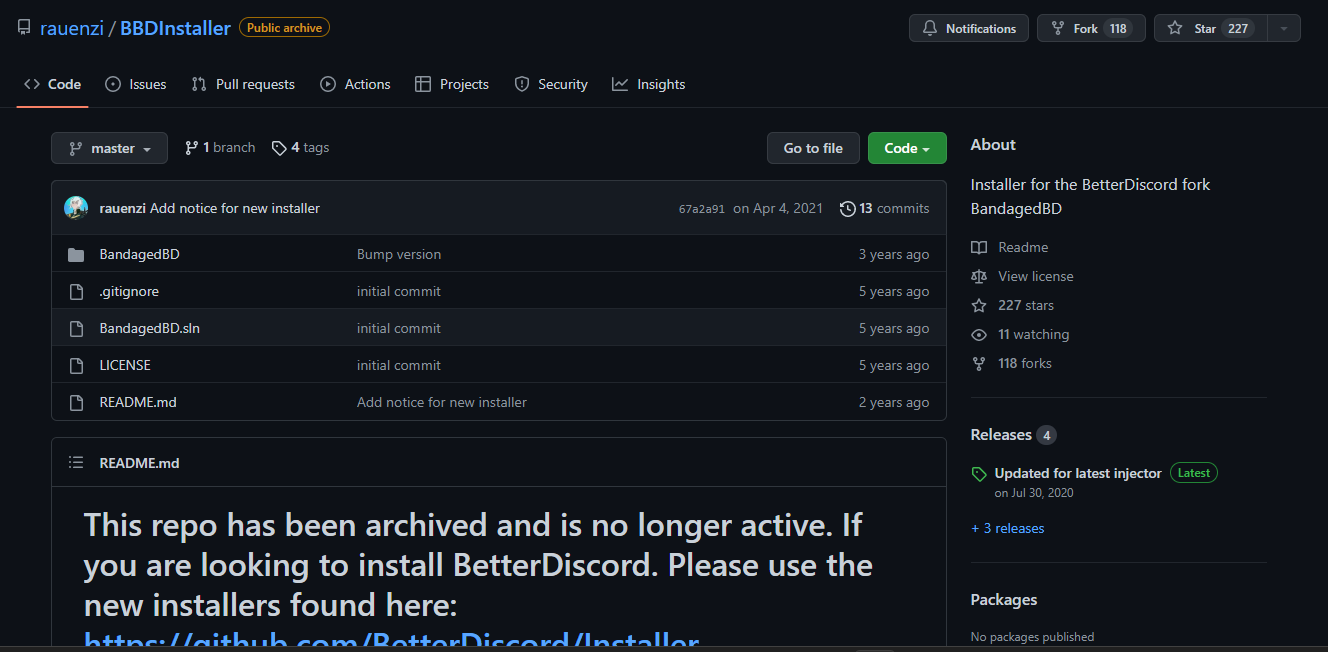Open the Pull requests tab

243,84
